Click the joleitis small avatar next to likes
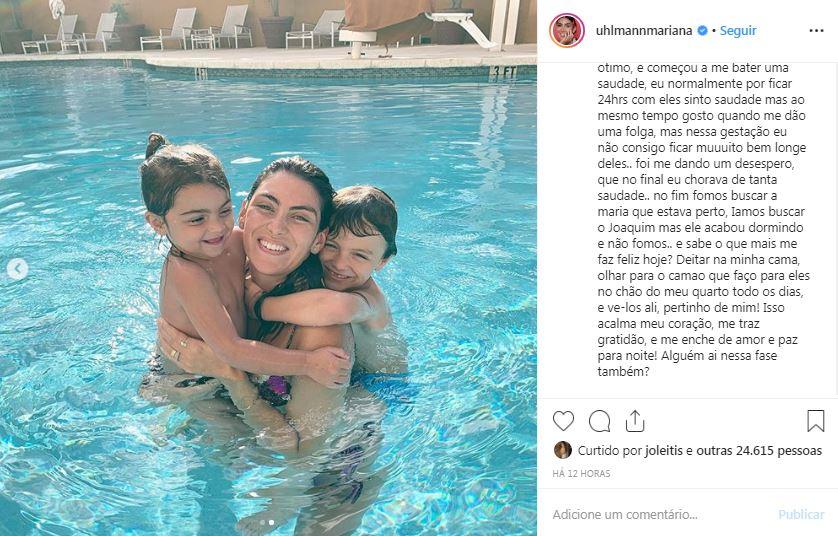This screenshot has height=536, width=838. pyautogui.click(x=562, y=450)
